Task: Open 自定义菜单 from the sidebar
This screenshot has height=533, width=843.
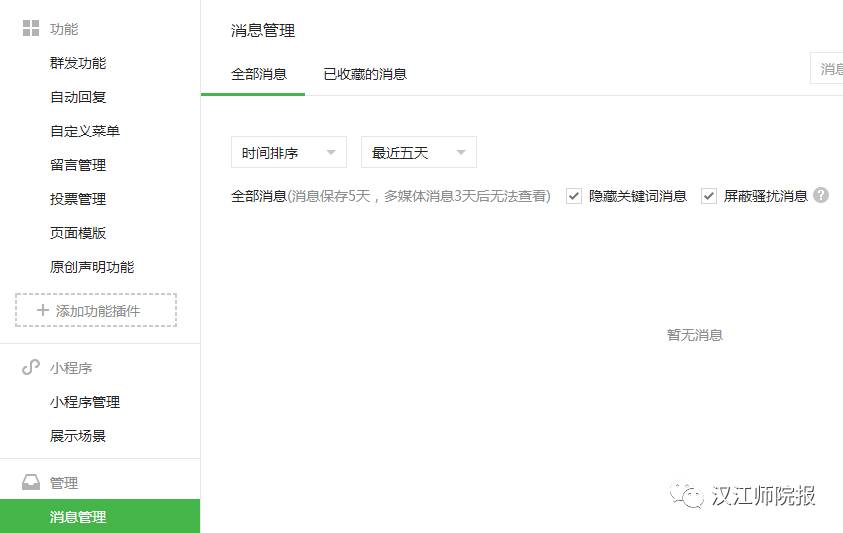Action: pyautogui.click(x=85, y=131)
